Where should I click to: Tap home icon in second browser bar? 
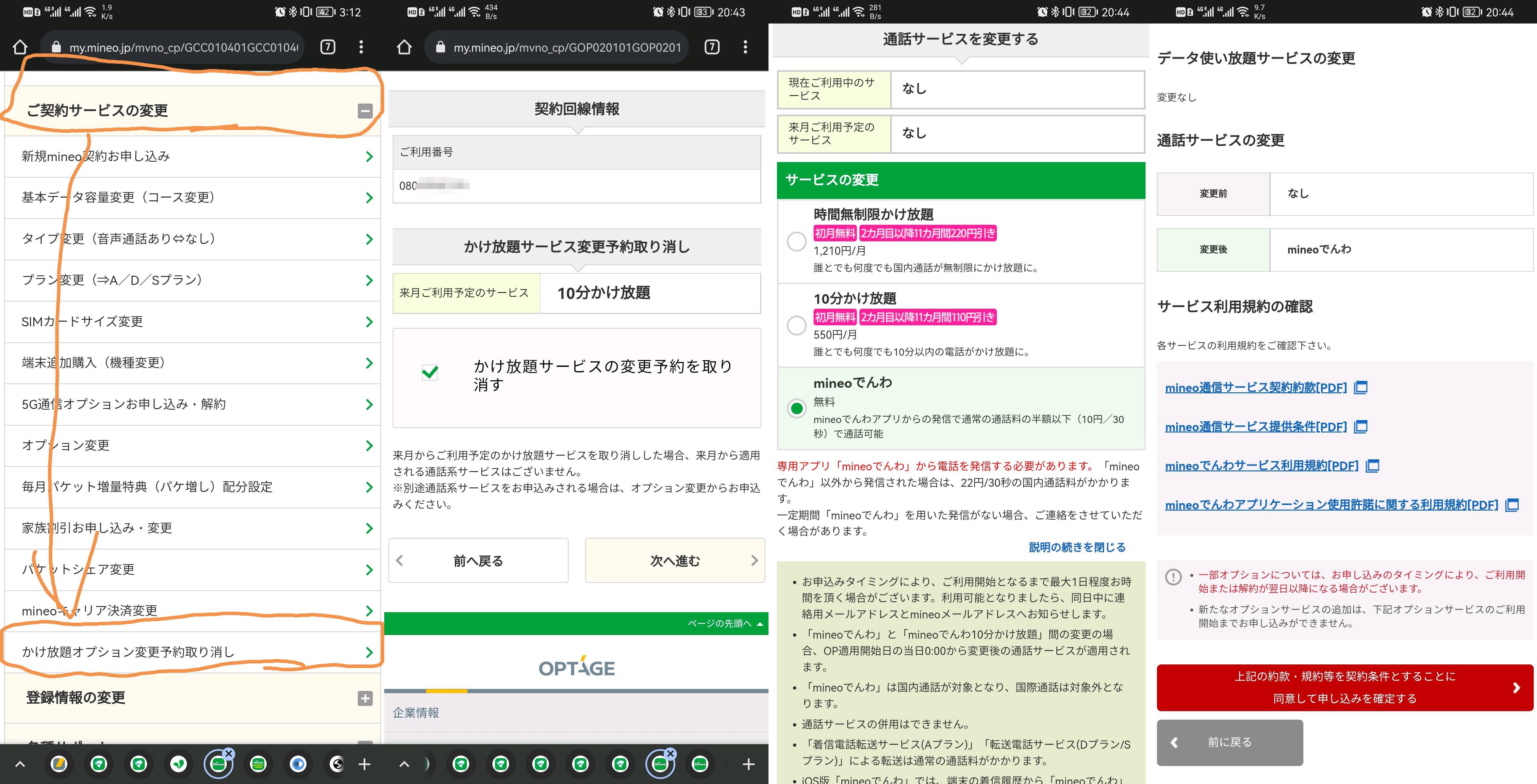405,47
